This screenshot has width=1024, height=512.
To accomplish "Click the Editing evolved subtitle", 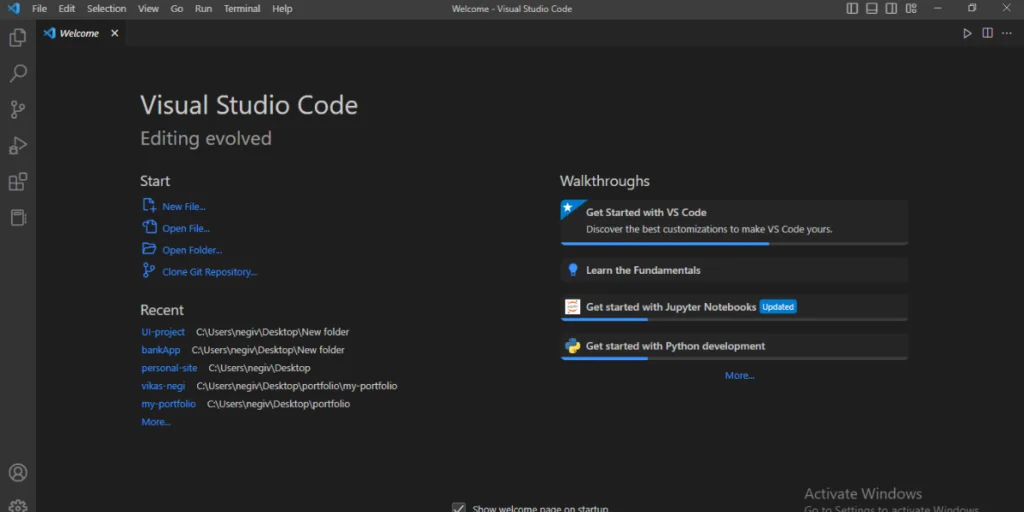I will [206, 138].
